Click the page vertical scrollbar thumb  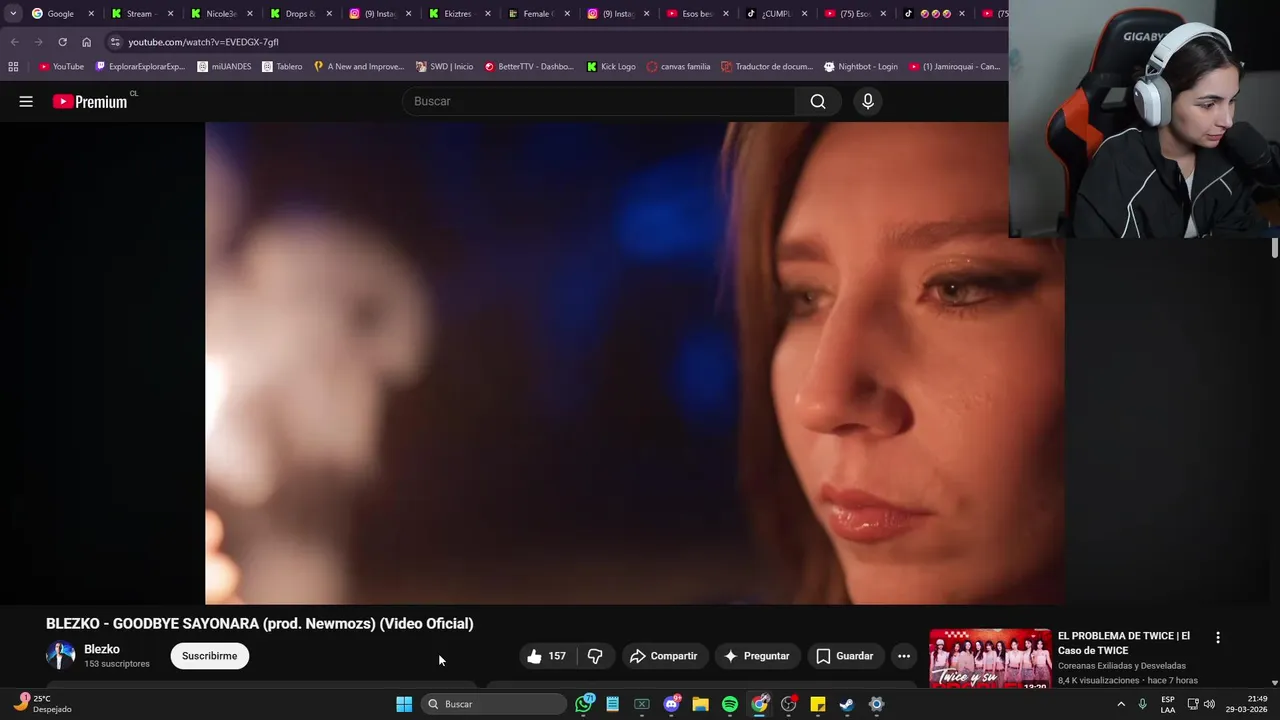click(1274, 248)
